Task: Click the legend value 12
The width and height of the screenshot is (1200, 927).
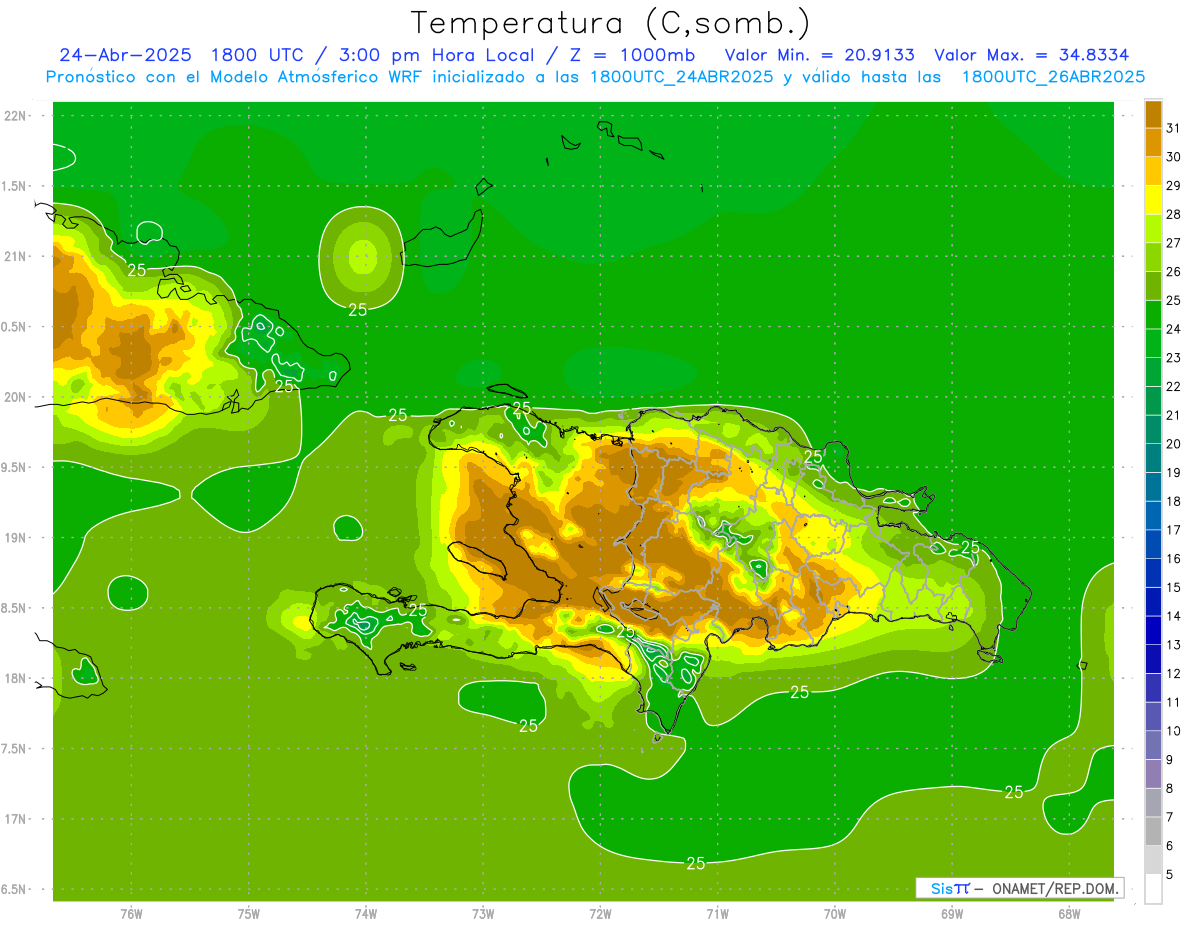Action: [1173, 673]
